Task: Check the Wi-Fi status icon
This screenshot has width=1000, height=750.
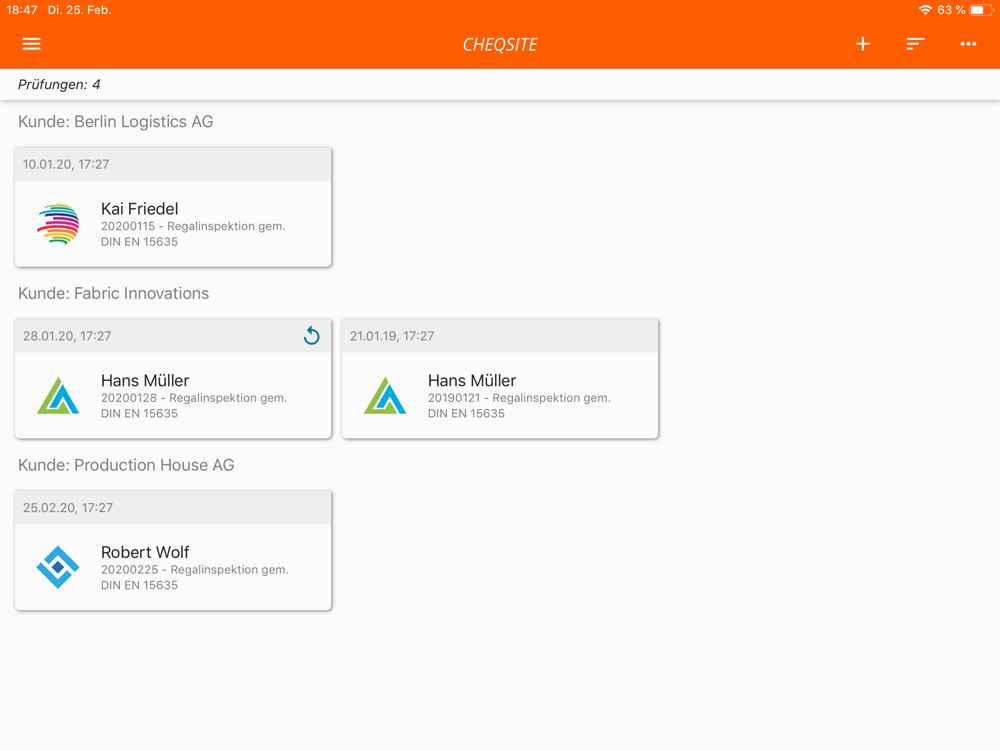Action: (925, 10)
